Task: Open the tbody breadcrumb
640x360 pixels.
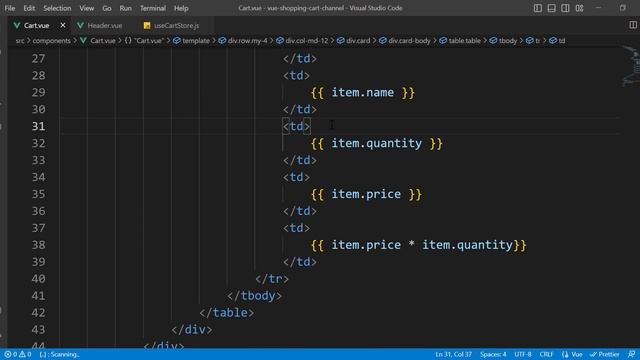Action: click(508, 40)
